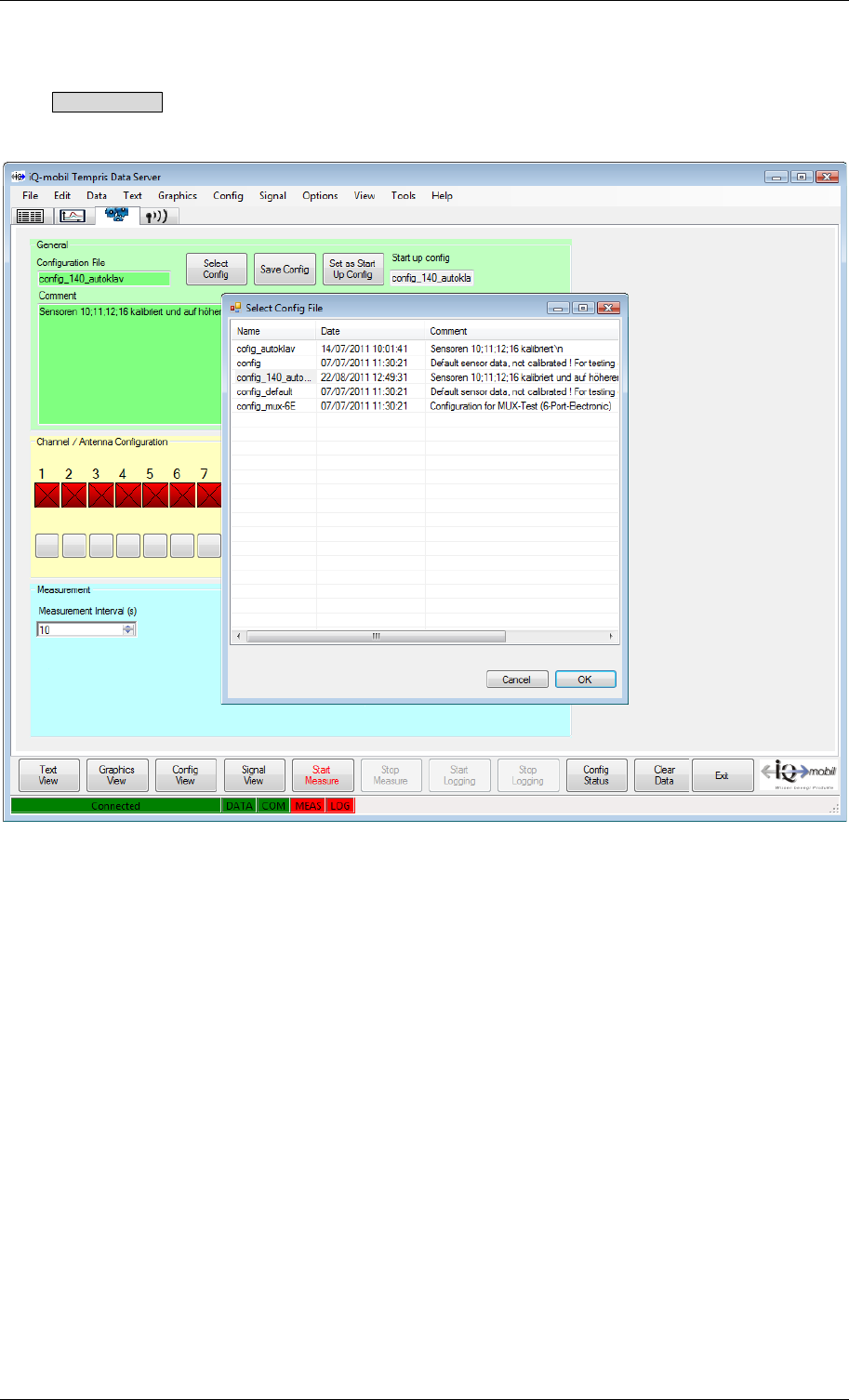Open the Options menu
849x1400 pixels.
pyautogui.click(x=320, y=195)
